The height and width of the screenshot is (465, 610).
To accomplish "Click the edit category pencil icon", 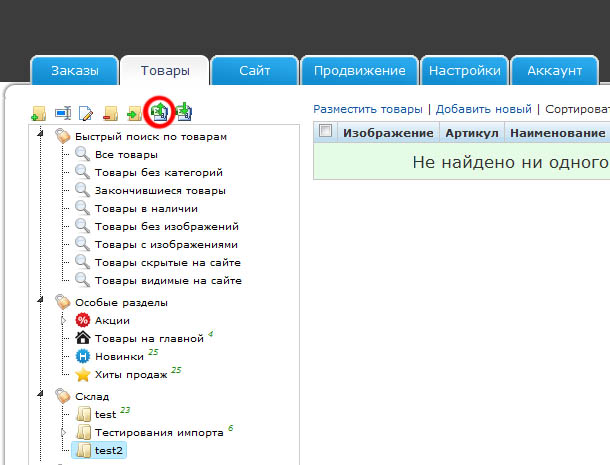I will point(86,113).
